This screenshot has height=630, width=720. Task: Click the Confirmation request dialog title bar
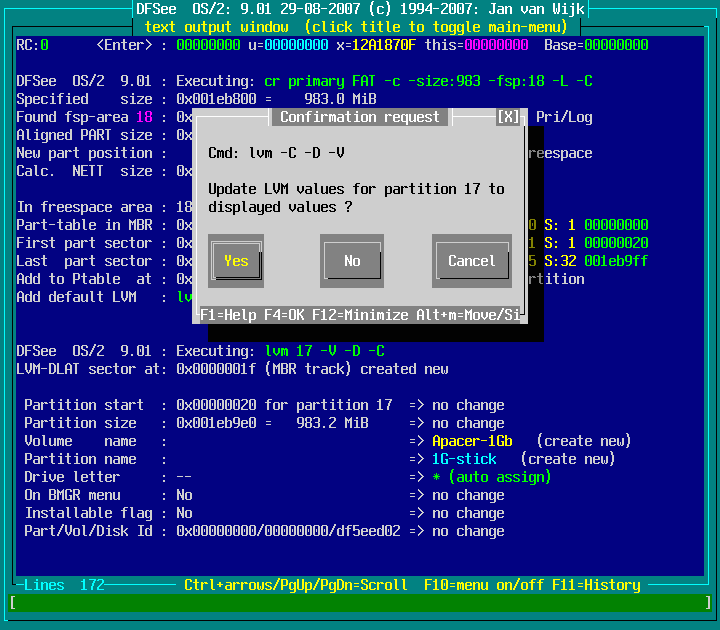(359, 117)
